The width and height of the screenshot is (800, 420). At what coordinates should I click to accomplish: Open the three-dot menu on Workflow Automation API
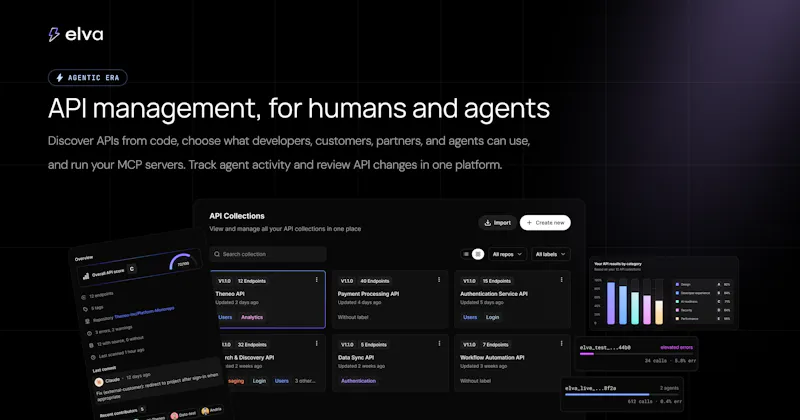[561, 343]
